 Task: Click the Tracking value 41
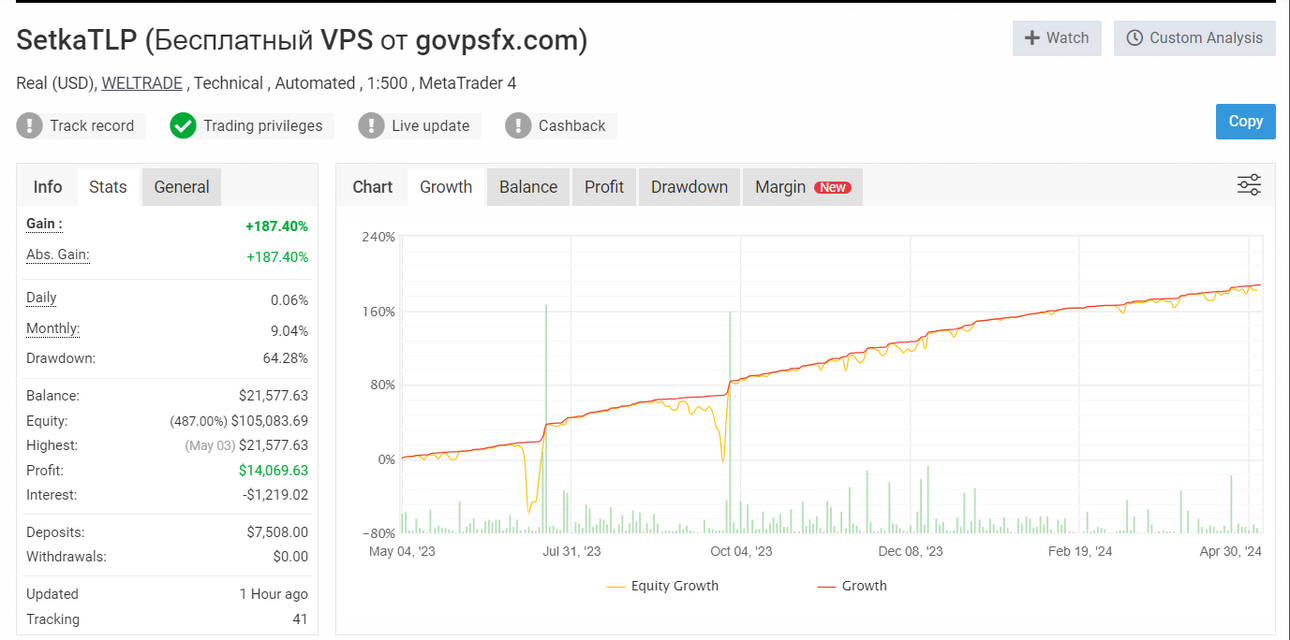(x=299, y=619)
